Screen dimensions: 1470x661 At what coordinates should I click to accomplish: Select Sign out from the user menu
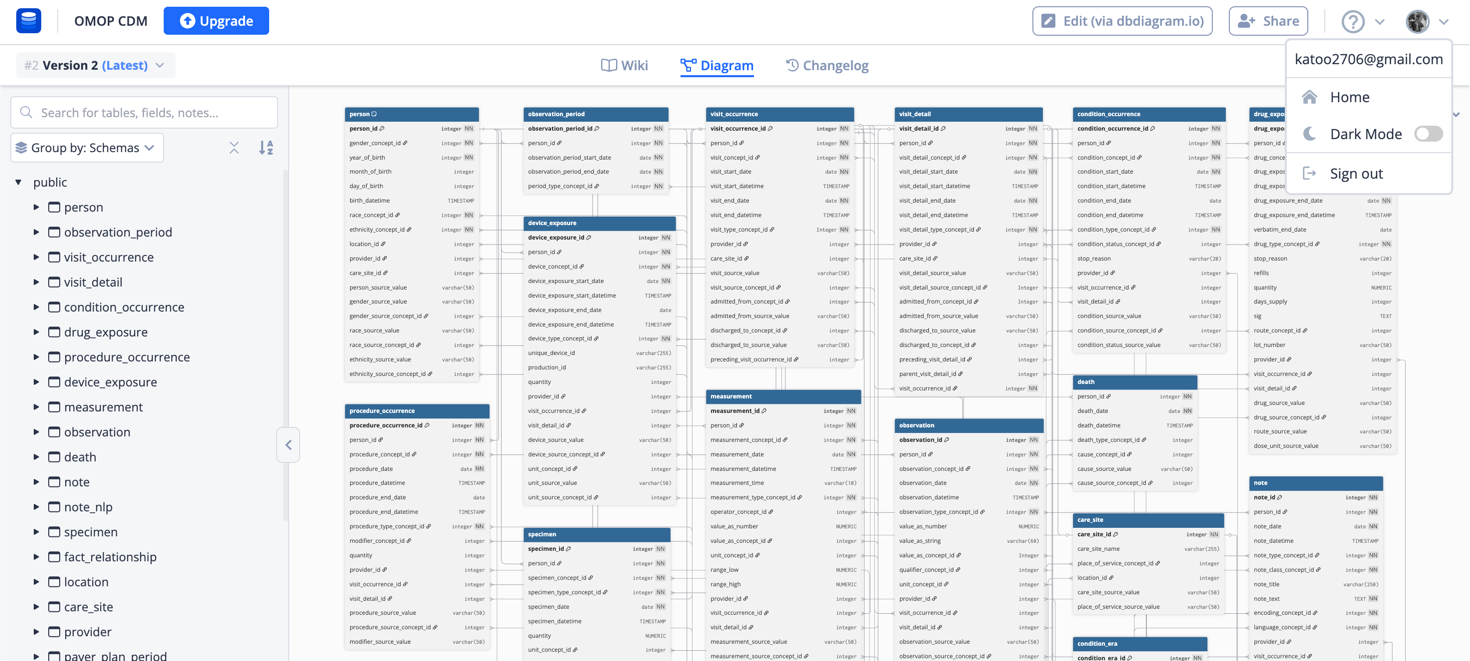point(1355,173)
